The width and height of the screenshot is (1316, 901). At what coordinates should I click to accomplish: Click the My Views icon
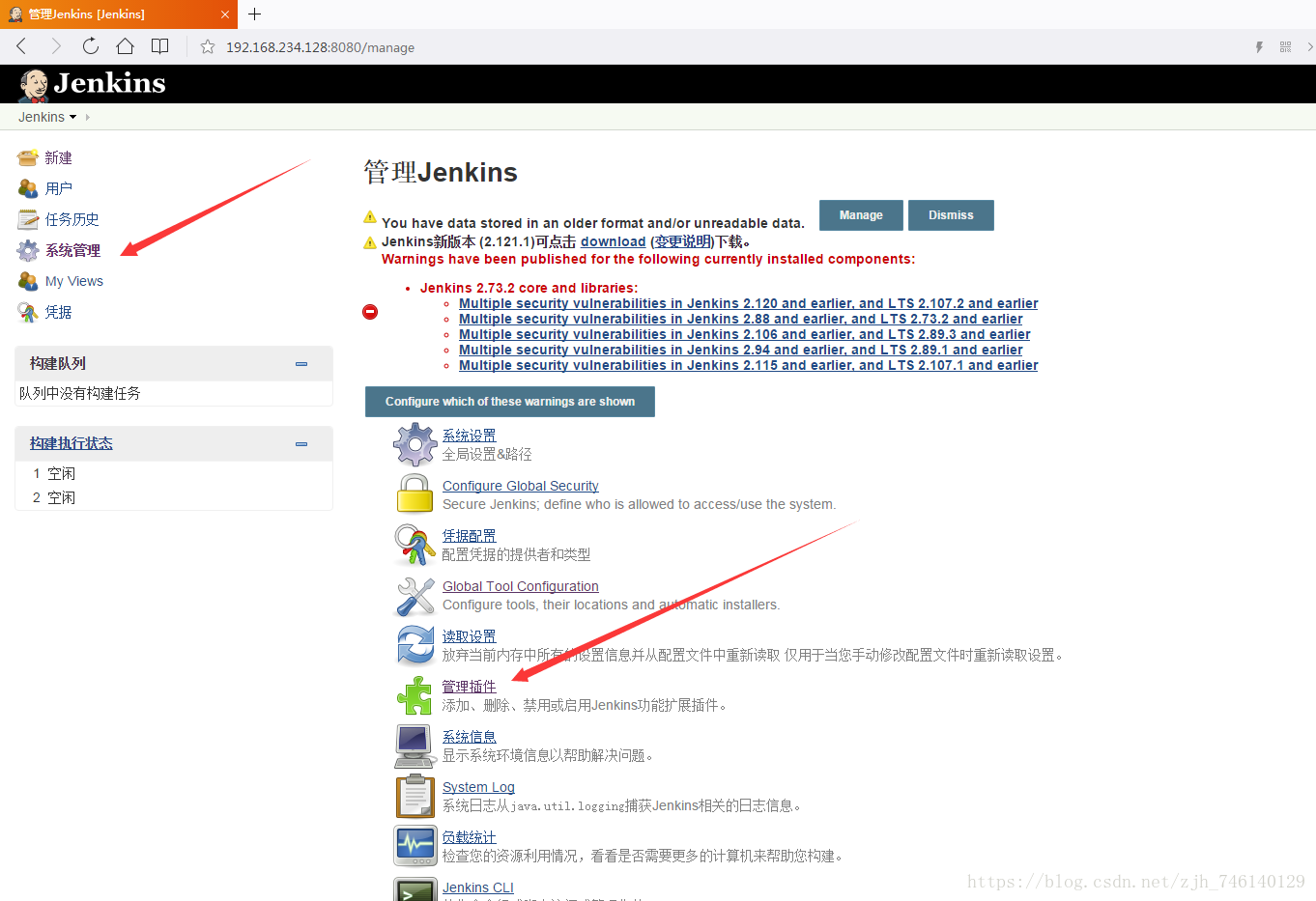point(28,281)
